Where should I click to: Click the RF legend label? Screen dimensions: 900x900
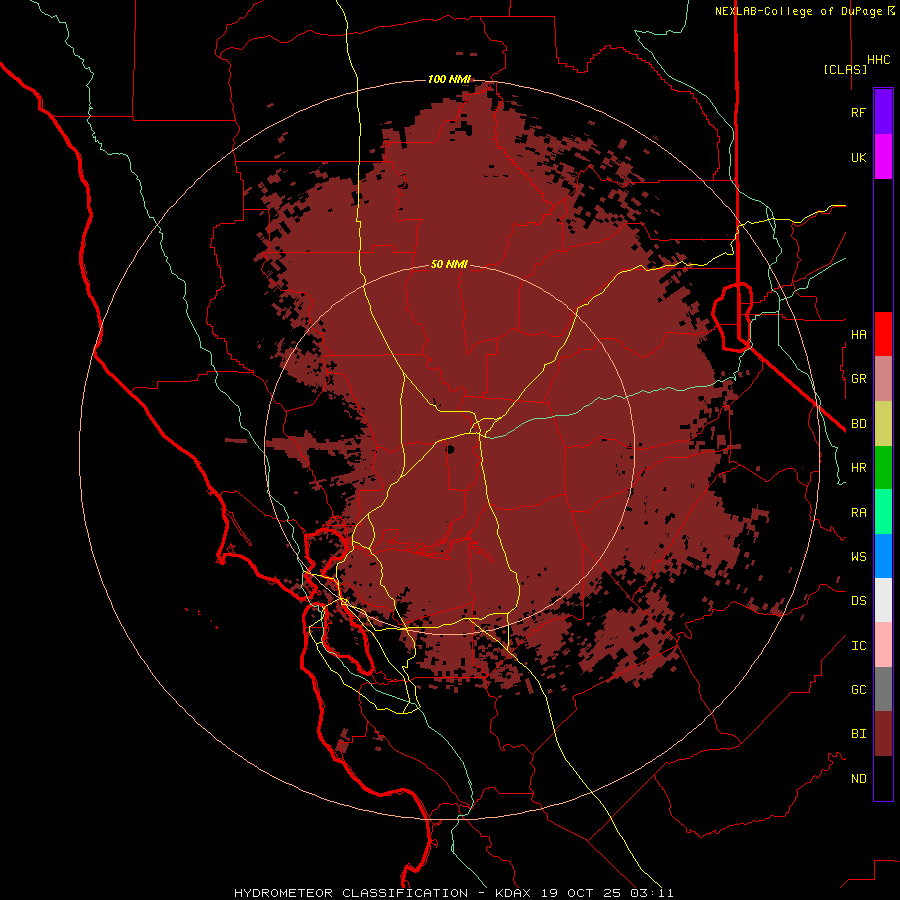click(858, 112)
